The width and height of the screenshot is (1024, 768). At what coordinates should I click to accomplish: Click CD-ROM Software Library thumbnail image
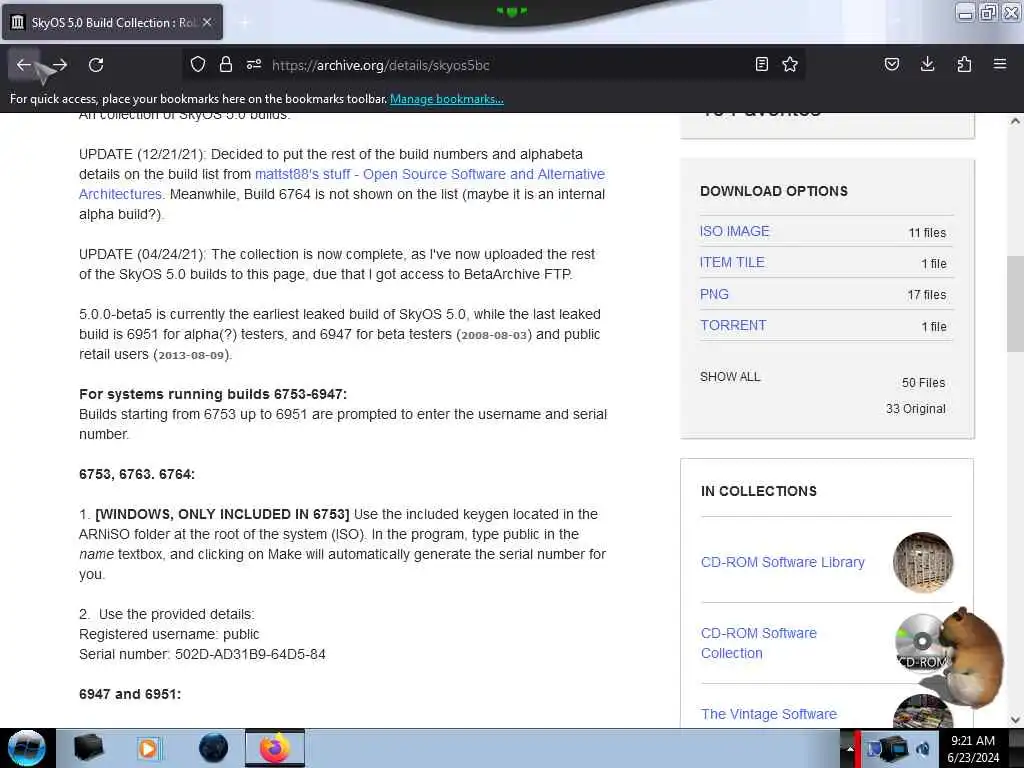pyautogui.click(x=923, y=562)
